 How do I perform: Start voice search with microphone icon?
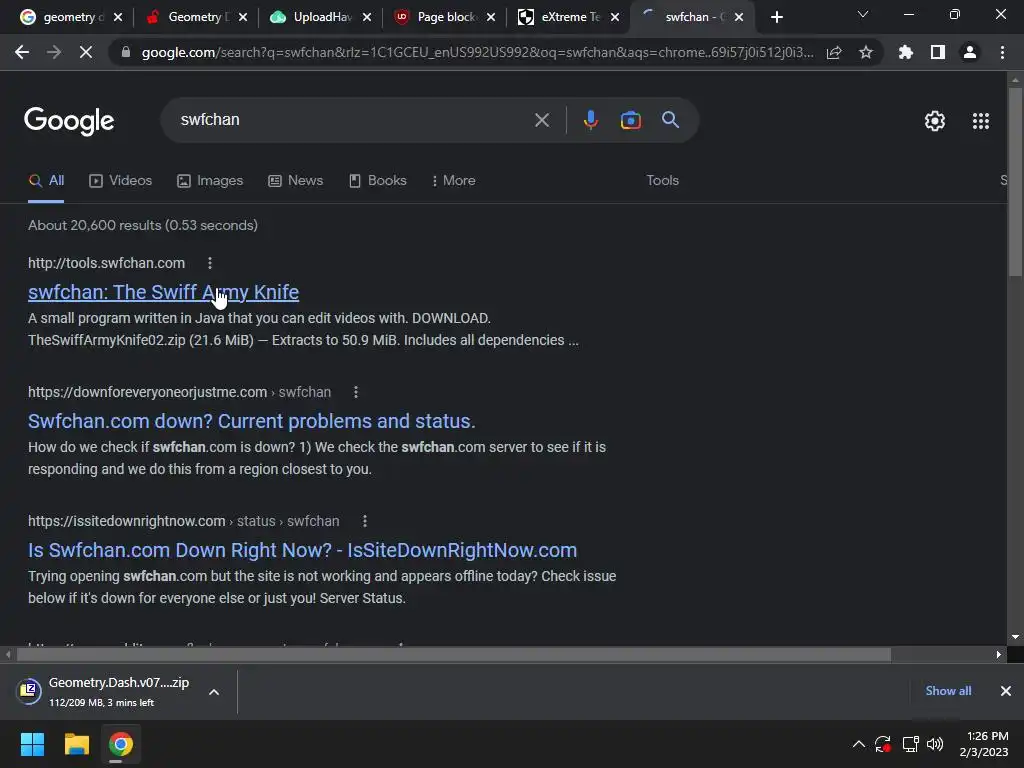coord(590,120)
